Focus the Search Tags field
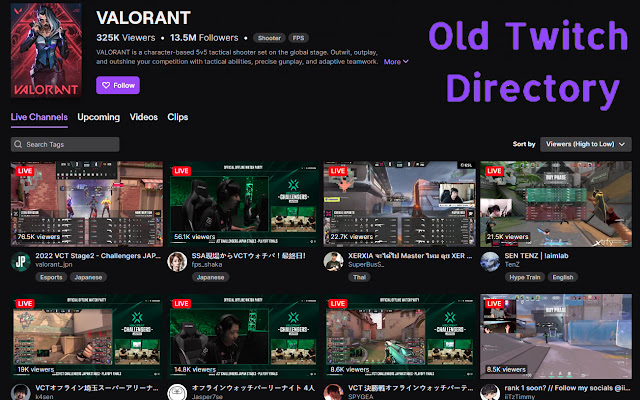Image resolution: width=640 pixels, height=400 pixels. (x=65, y=144)
